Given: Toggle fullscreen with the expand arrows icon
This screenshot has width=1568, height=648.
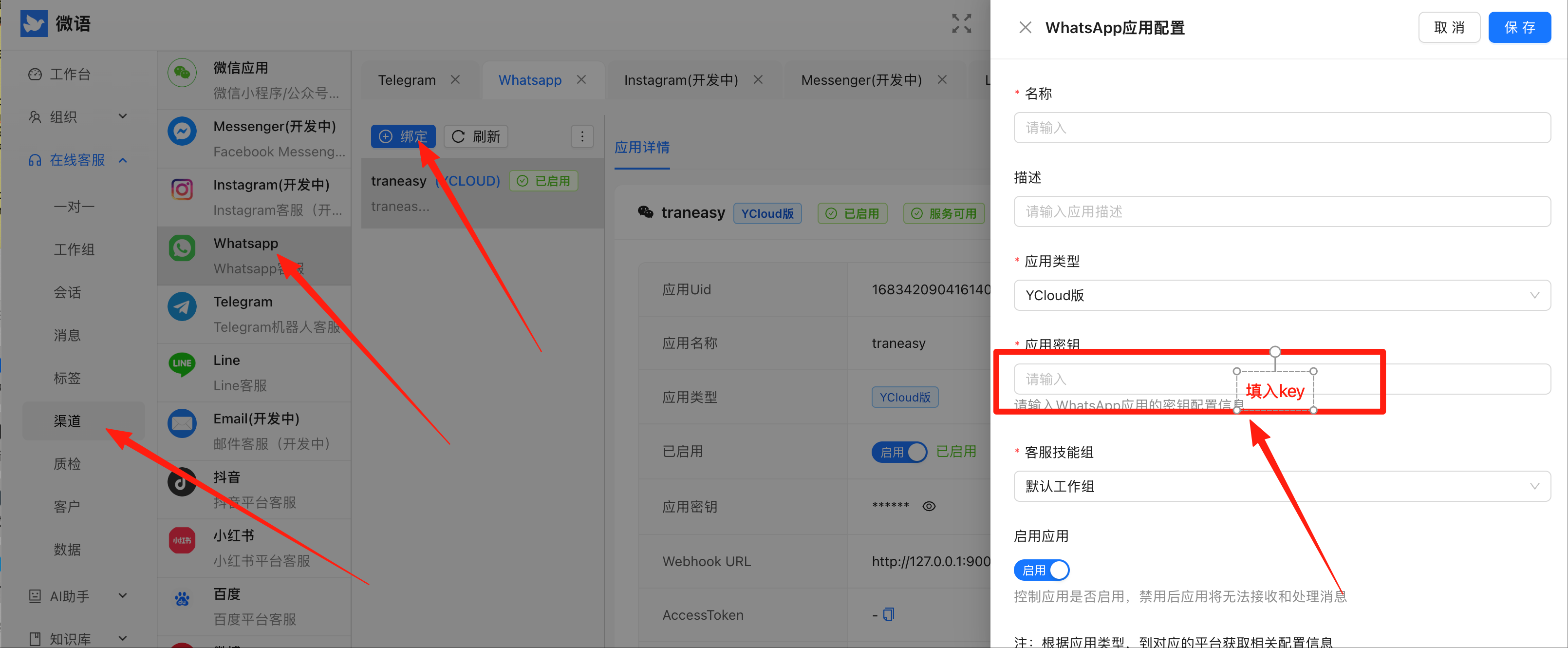Looking at the screenshot, I should click(x=962, y=24).
